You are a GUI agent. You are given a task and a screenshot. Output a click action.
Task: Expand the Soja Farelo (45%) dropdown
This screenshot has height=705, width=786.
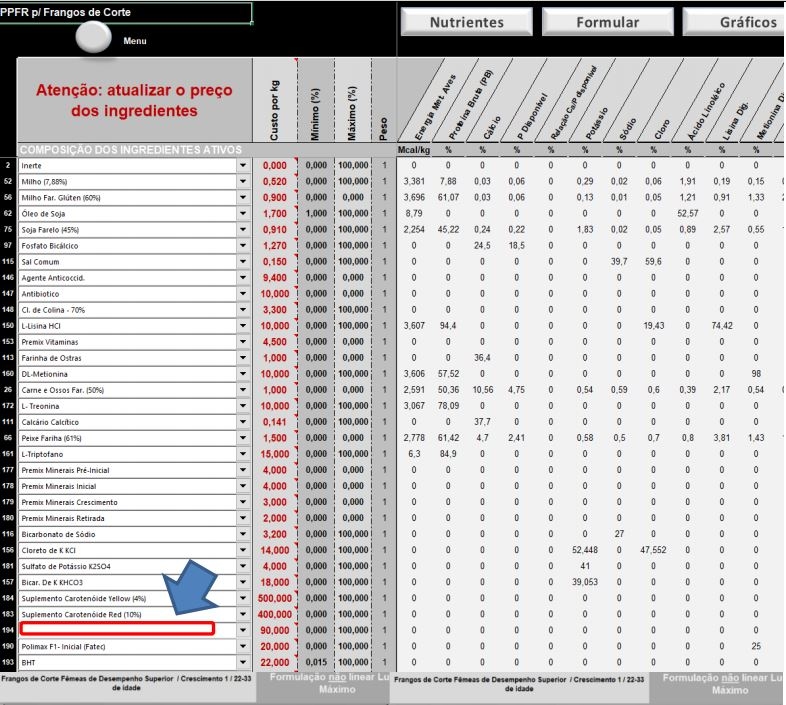(x=243, y=230)
